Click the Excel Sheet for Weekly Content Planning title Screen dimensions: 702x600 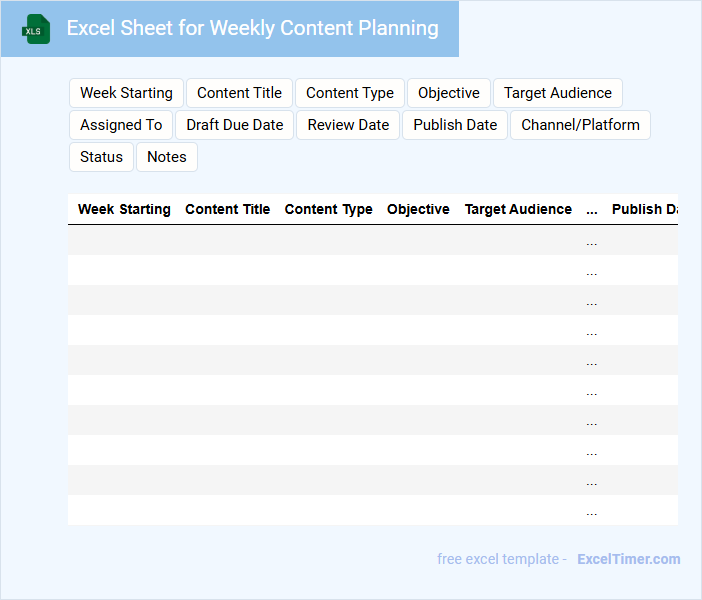pos(252,28)
